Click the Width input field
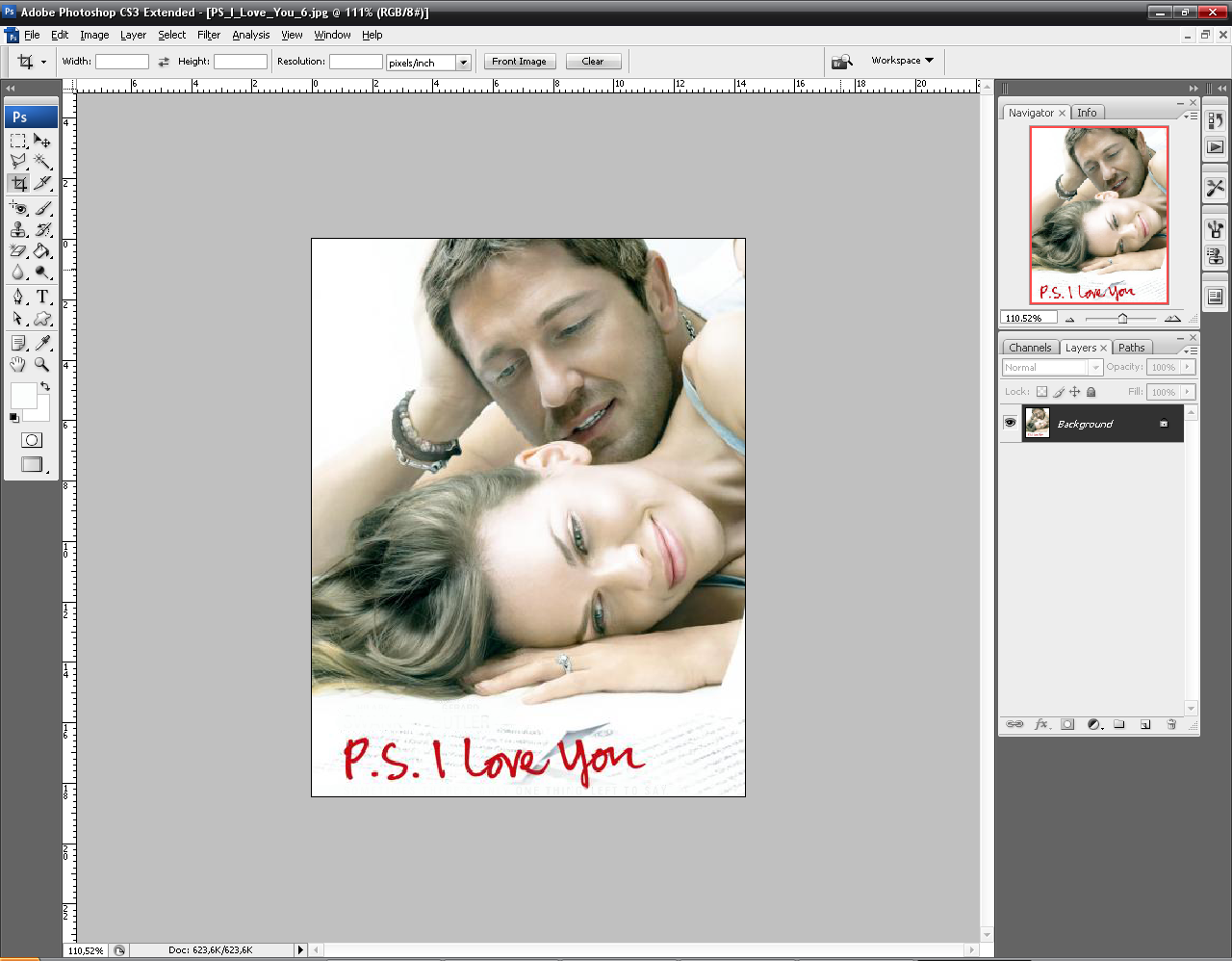 [x=122, y=62]
